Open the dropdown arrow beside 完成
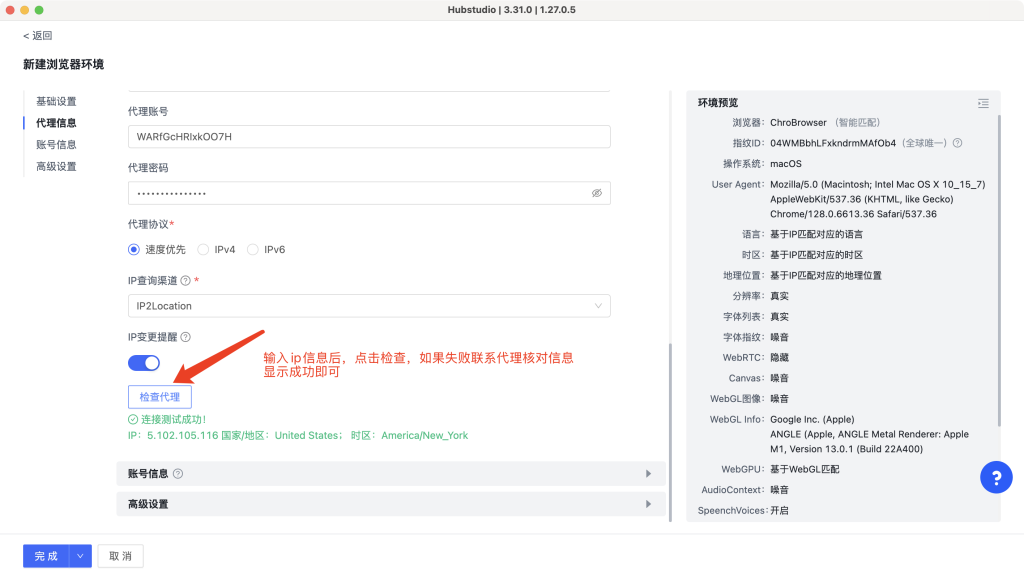The image size is (1024, 577). pyautogui.click(x=80, y=556)
